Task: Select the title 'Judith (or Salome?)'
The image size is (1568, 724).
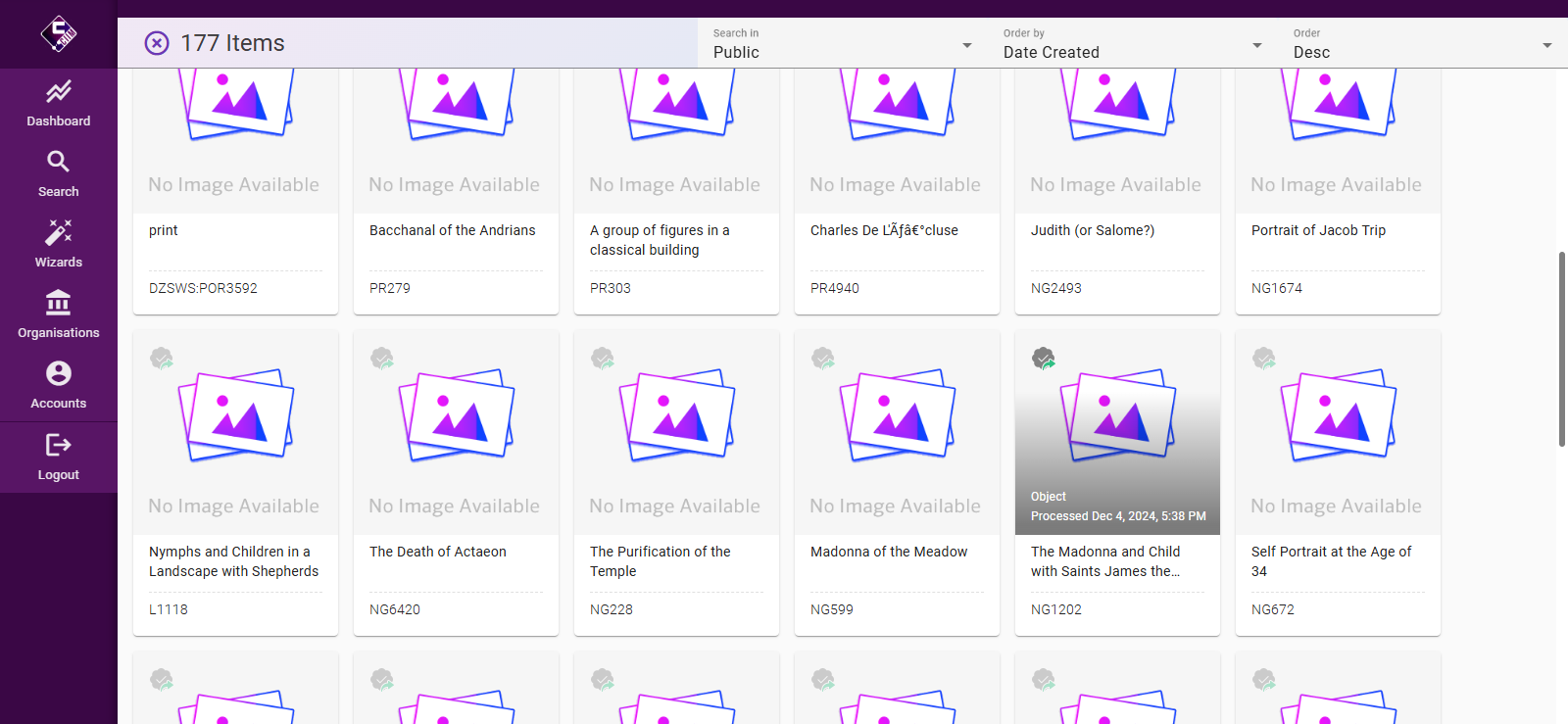Action: (1093, 230)
